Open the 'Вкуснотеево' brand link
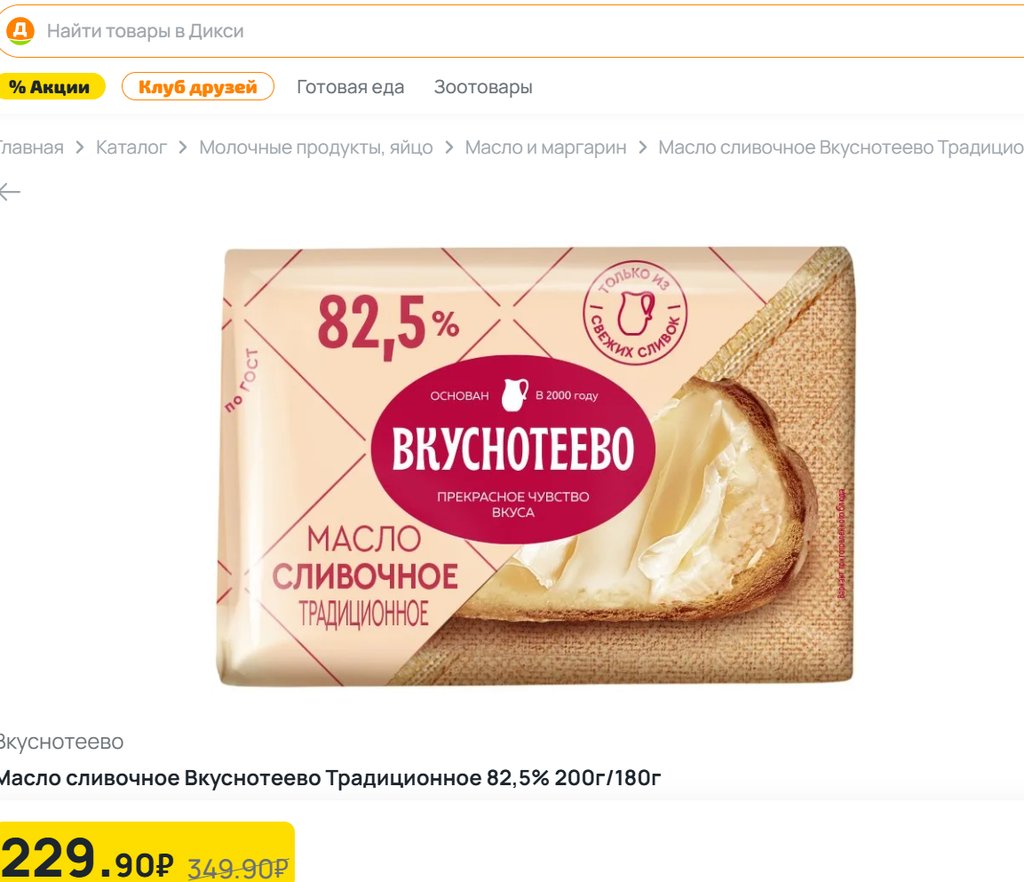Image resolution: width=1024 pixels, height=882 pixels. coord(61,742)
